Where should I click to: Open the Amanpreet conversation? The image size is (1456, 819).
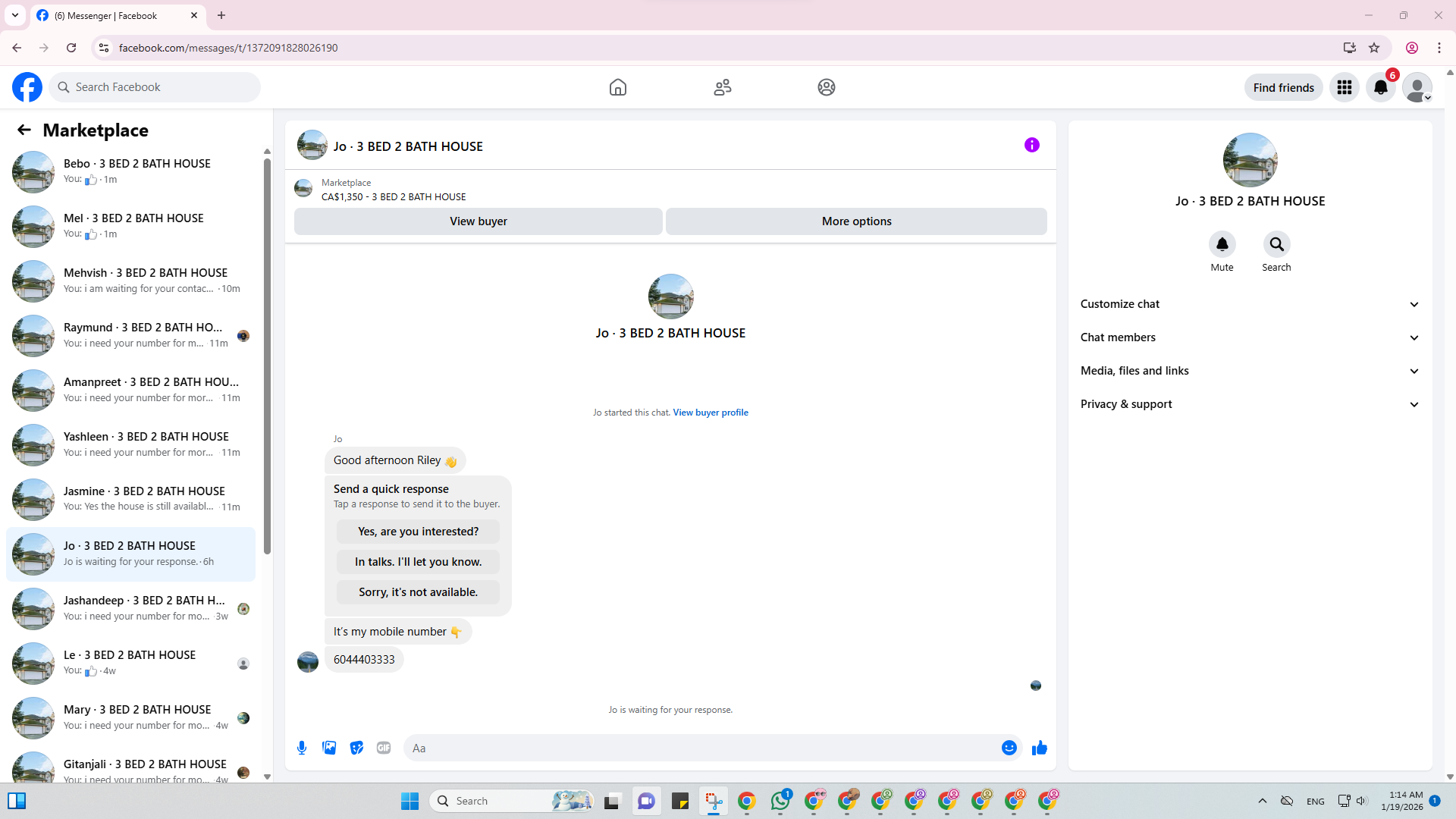(130, 390)
